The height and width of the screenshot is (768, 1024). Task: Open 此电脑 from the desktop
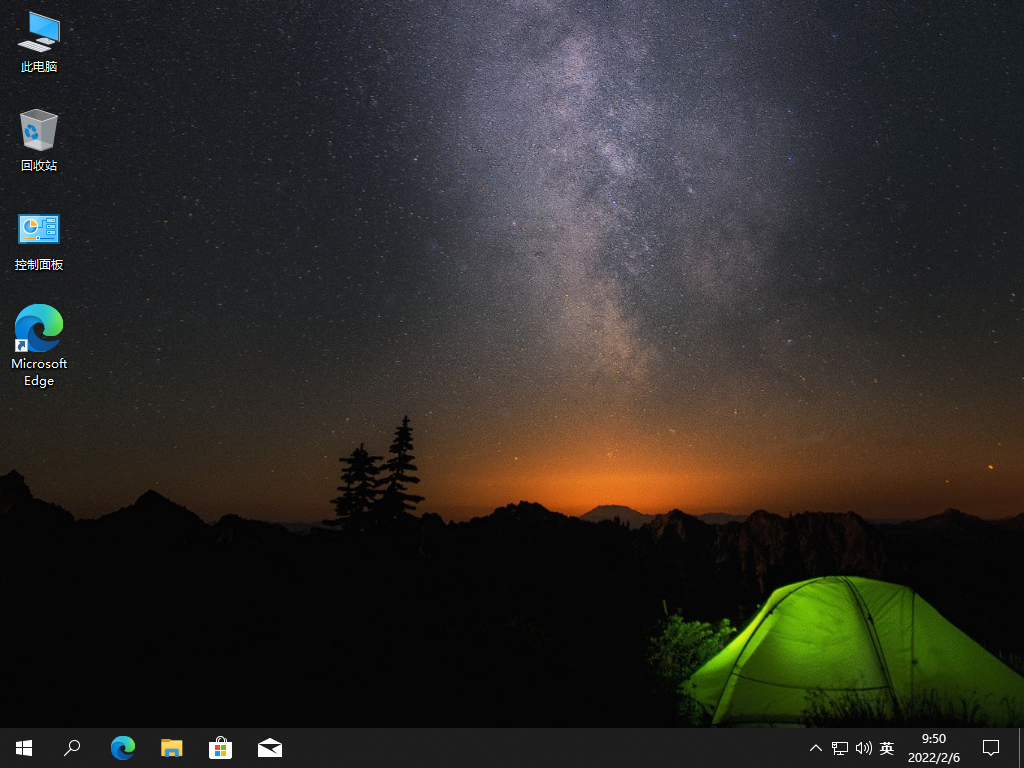pyautogui.click(x=38, y=40)
